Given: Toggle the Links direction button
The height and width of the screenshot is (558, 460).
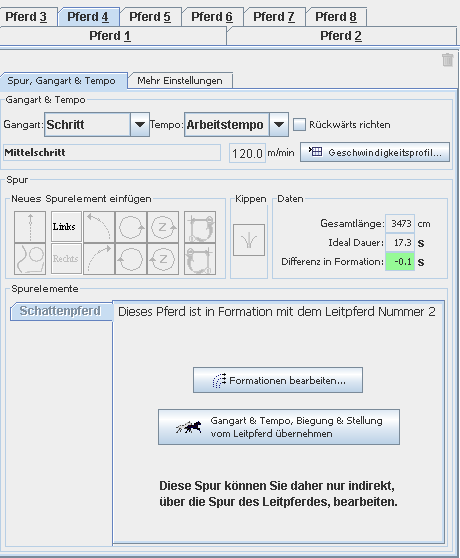Looking at the screenshot, I should coord(66,227).
